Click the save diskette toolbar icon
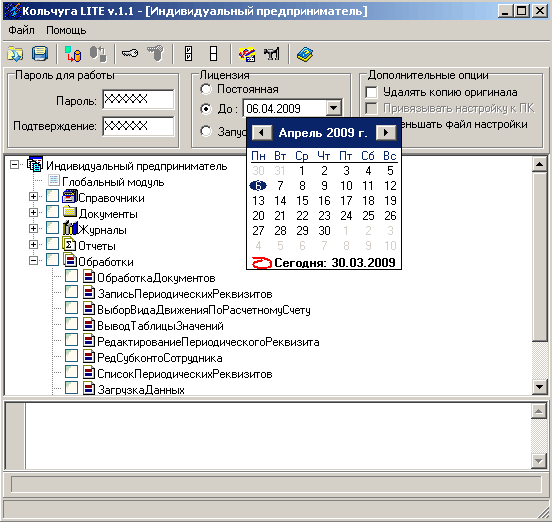552x522 pixels. [x=40, y=54]
